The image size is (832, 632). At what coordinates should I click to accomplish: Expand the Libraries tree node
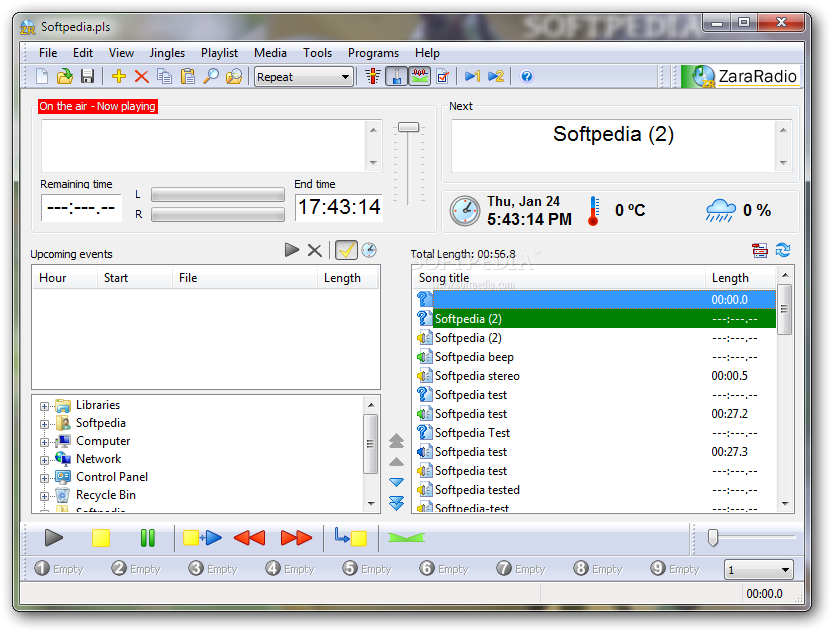[x=45, y=406]
